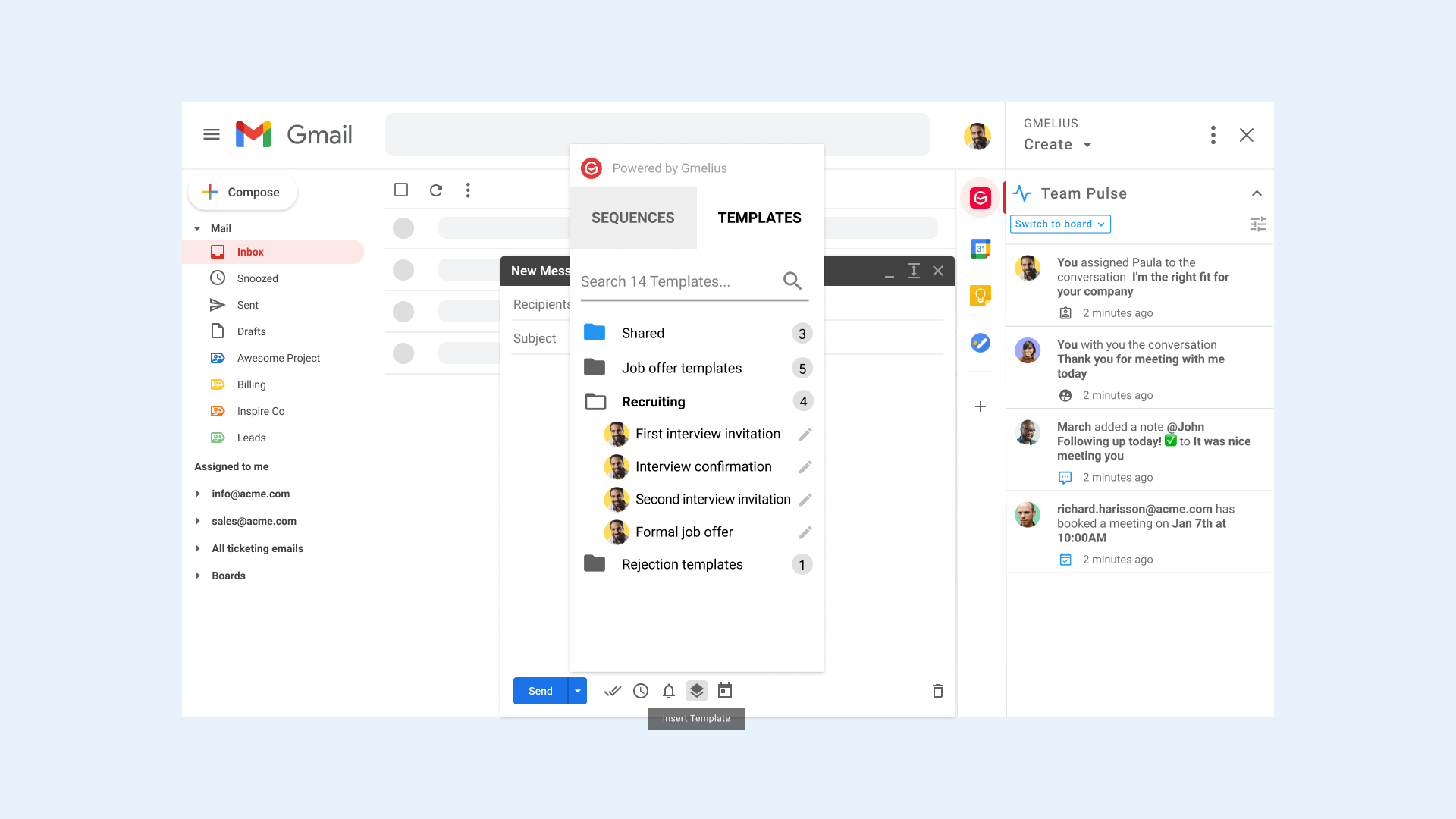Image resolution: width=1456 pixels, height=819 pixels.
Task: Switch to the SEQUENCES tab
Action: 632,218
